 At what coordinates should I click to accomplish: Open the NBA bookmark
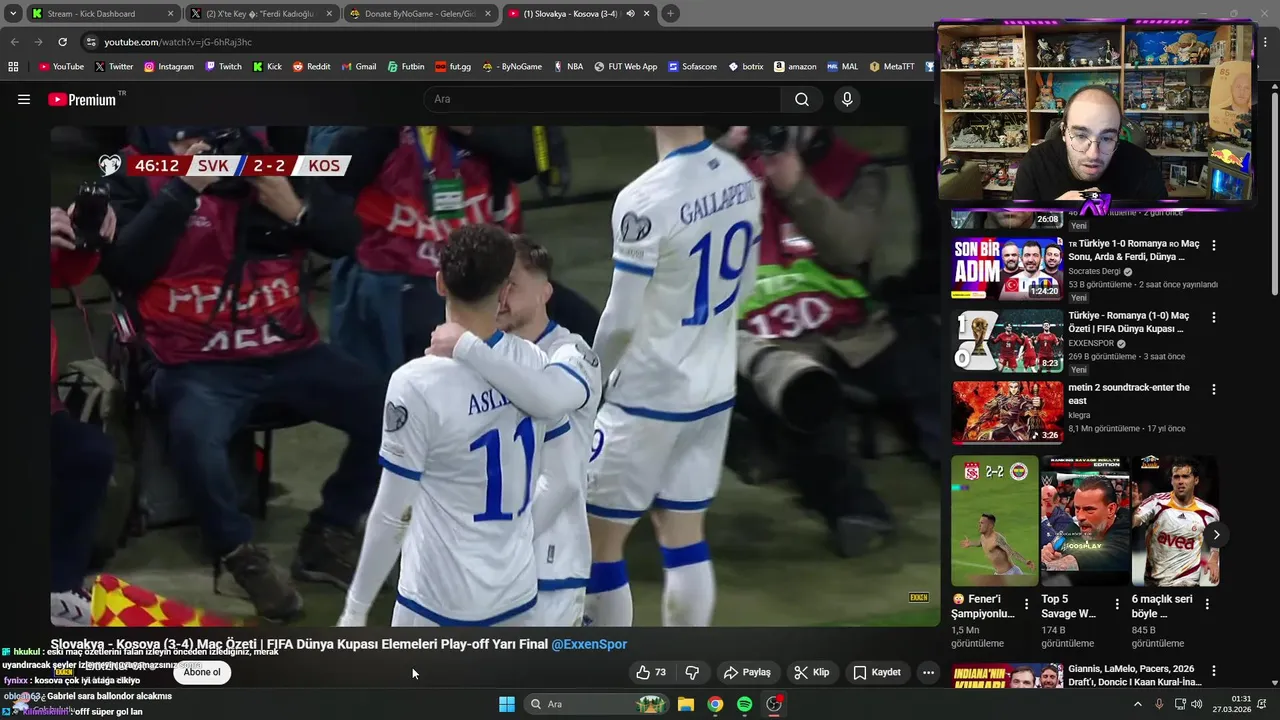(567, 66)
